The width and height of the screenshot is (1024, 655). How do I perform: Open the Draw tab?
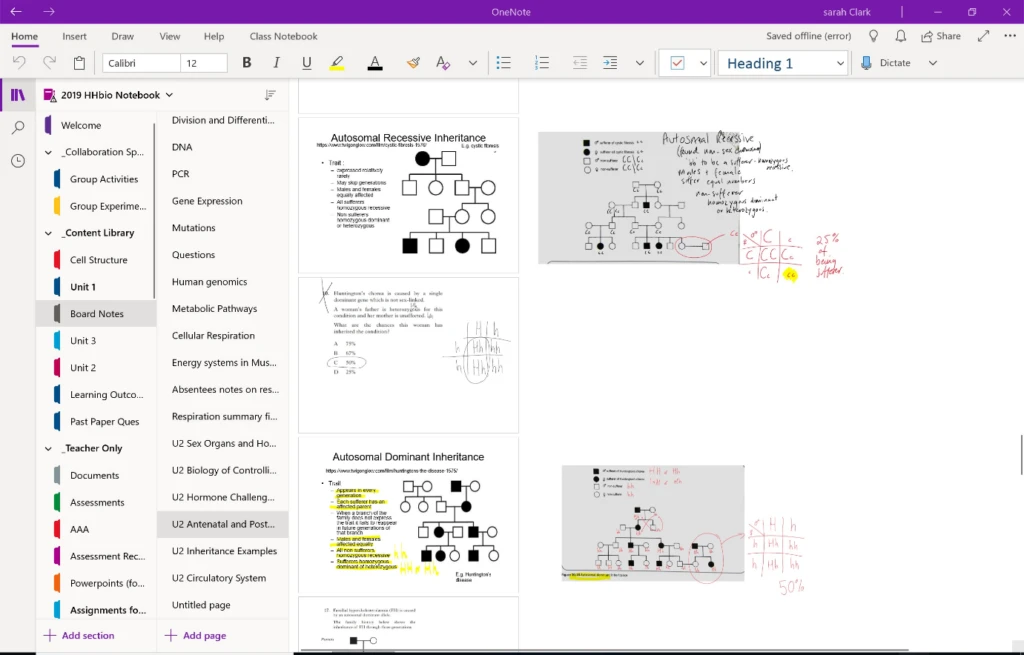click(122, 36)
